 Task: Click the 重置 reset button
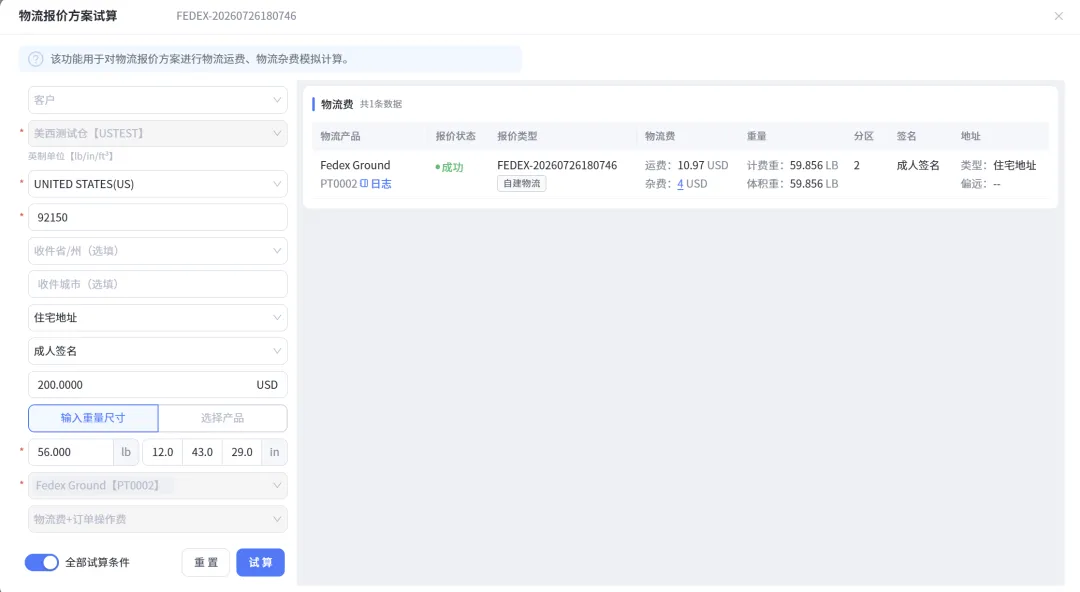coord(205,562)
